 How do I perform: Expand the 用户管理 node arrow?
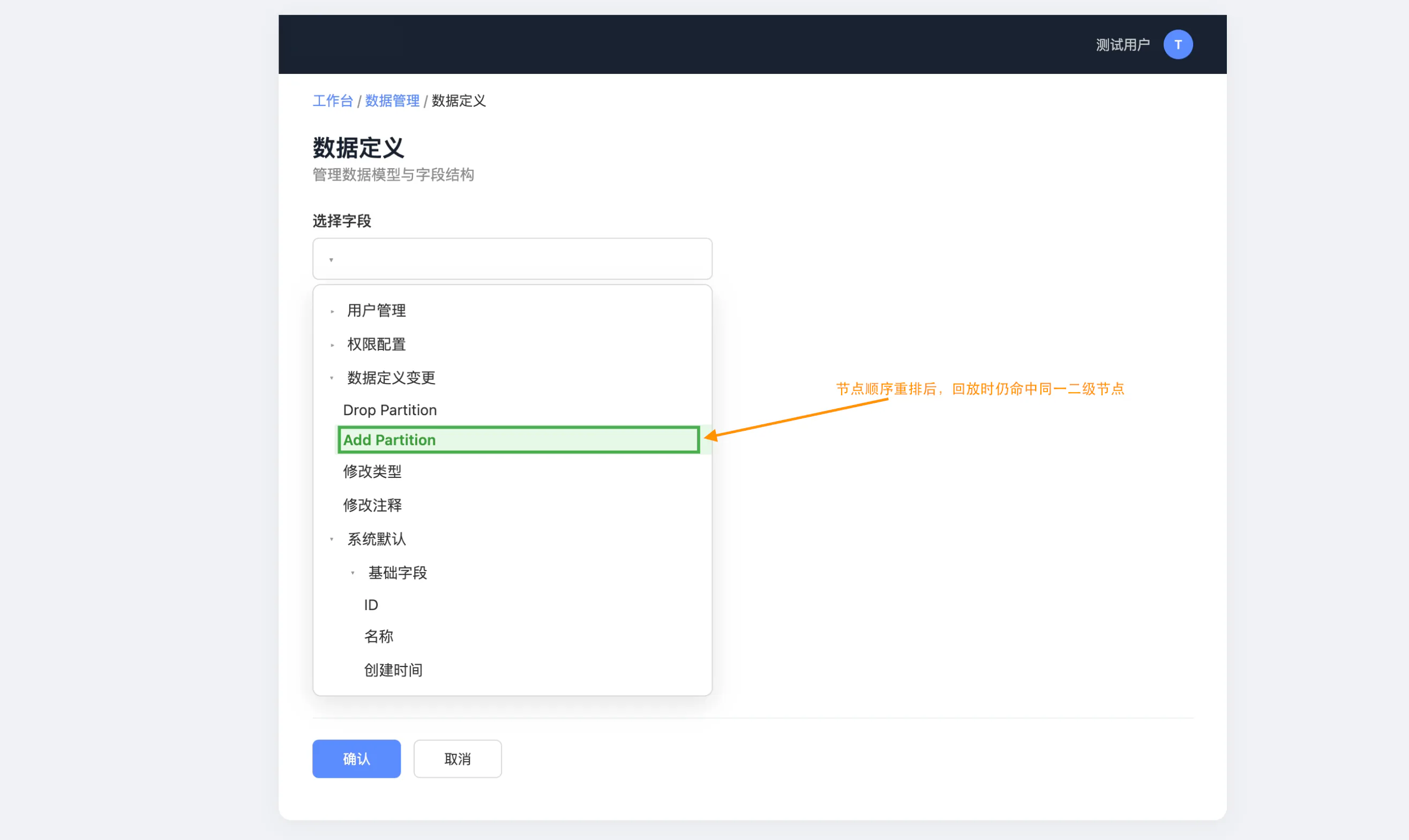(332, 311)
